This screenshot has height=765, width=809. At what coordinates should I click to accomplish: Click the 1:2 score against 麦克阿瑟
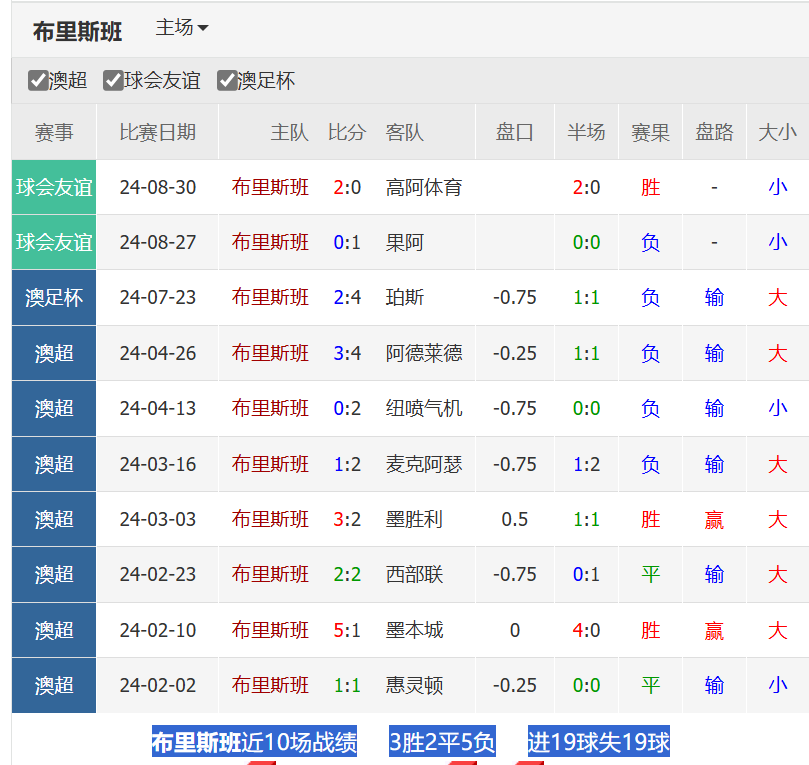pos(347,464)
